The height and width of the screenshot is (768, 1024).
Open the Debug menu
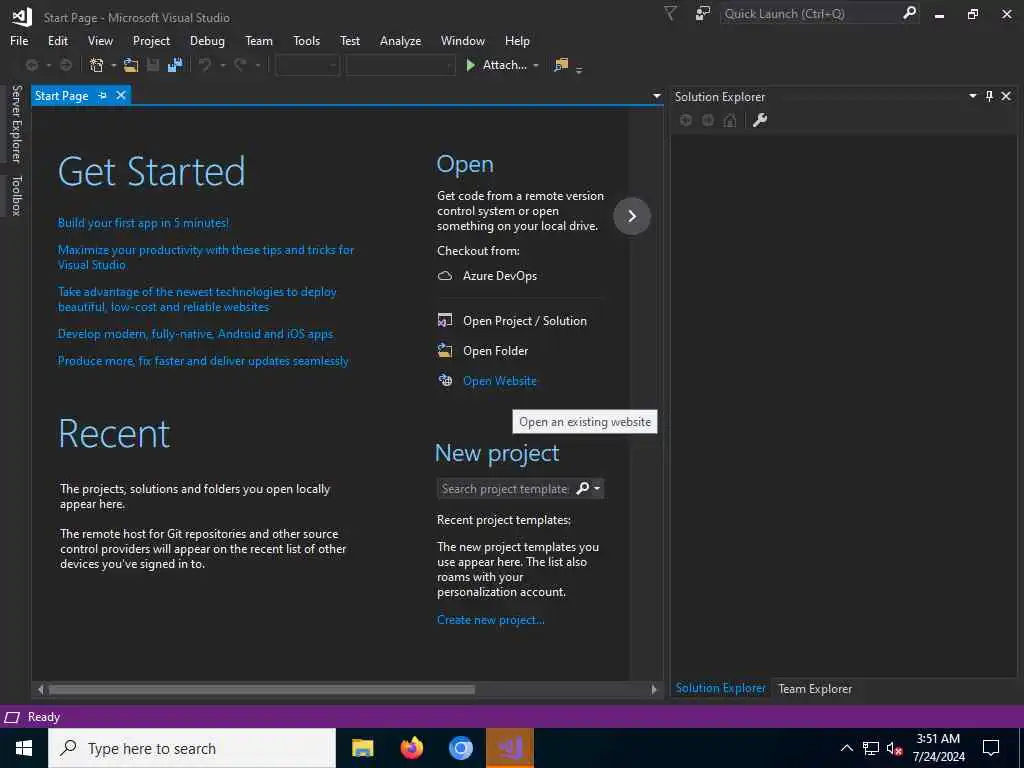pyautogui.click(x=207, y=40)
